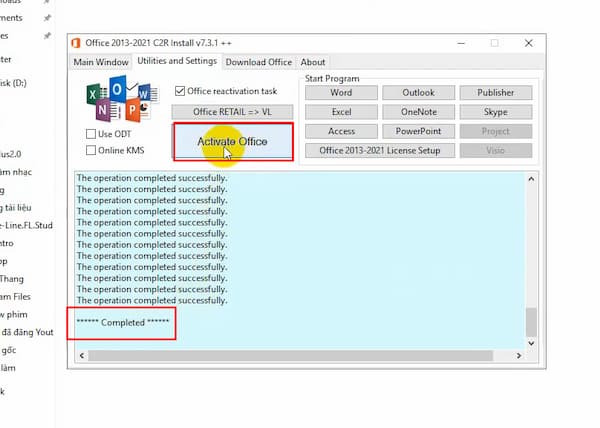
Task: Launch Outlook from Start Program
Action: [419, 93]
